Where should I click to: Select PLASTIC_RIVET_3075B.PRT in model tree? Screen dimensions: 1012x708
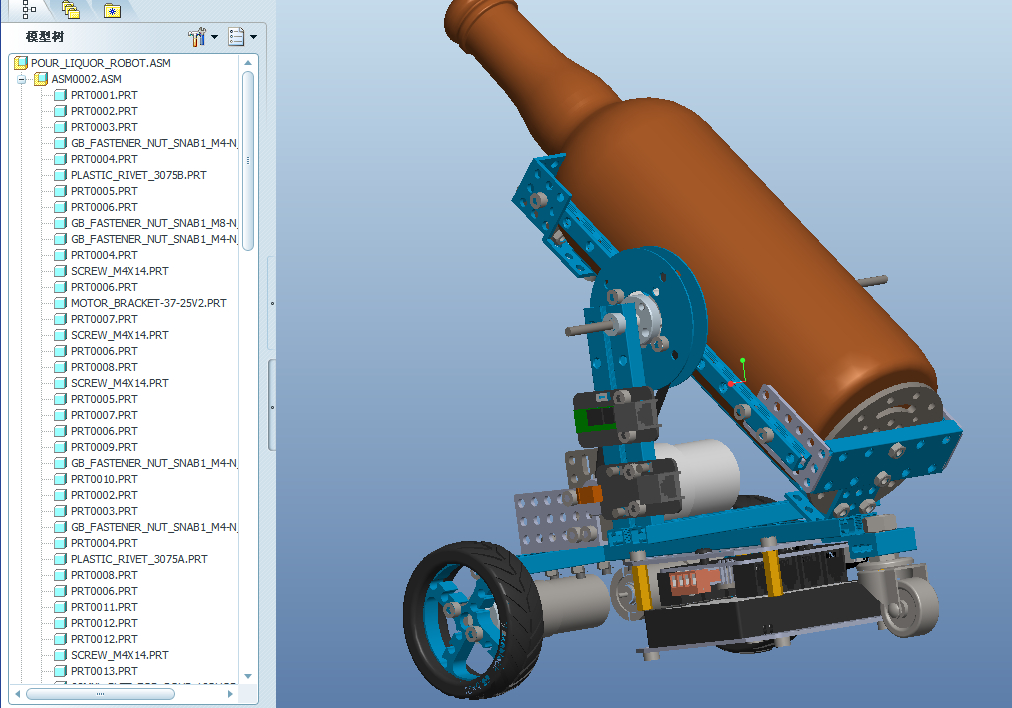(139, 175)
